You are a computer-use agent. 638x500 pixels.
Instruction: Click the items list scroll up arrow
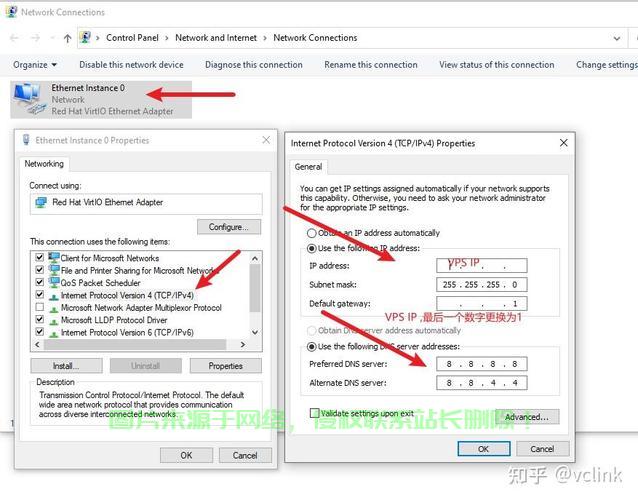[x=255, y=258]
